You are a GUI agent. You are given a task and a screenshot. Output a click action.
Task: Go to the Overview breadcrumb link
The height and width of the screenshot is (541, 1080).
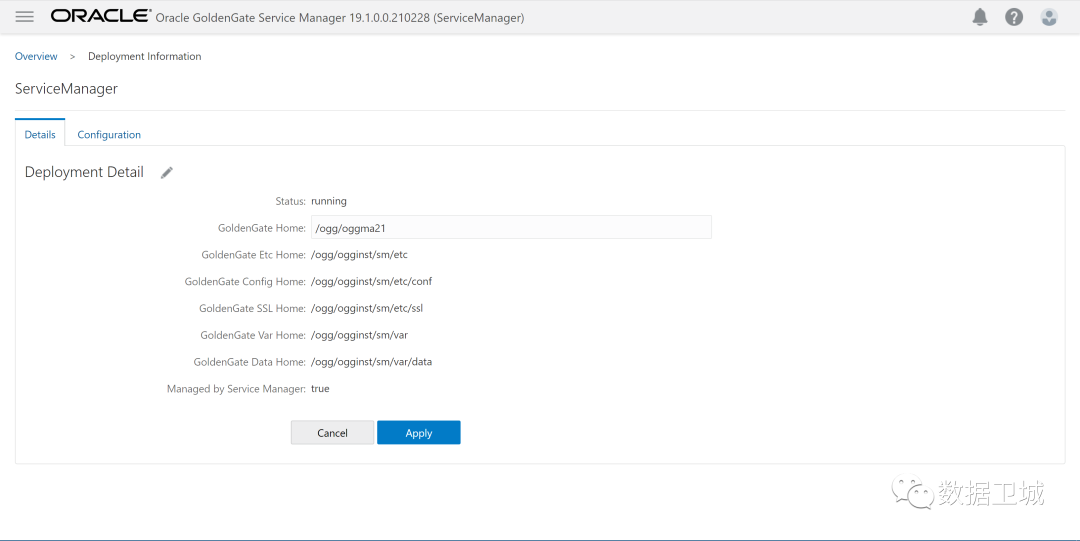[x=36, y=57]
